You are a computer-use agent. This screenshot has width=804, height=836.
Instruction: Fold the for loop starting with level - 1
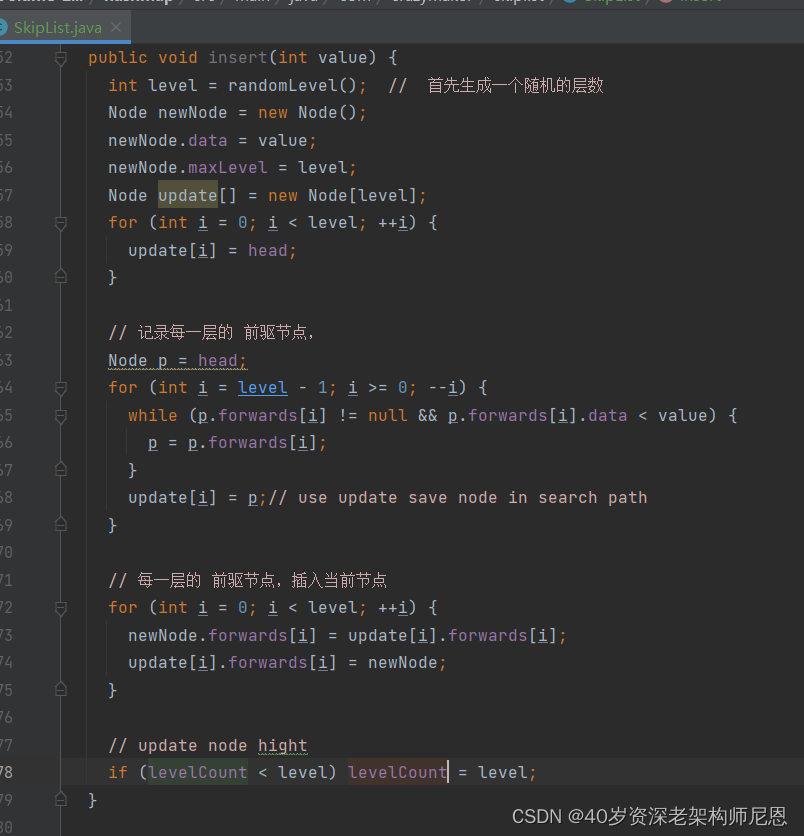(61, 388)
